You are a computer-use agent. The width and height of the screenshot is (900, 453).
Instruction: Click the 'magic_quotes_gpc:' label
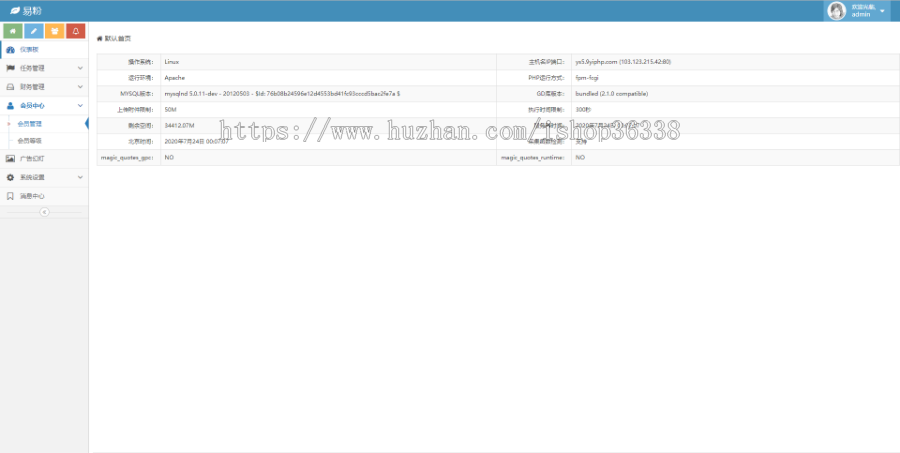[127, 157]
